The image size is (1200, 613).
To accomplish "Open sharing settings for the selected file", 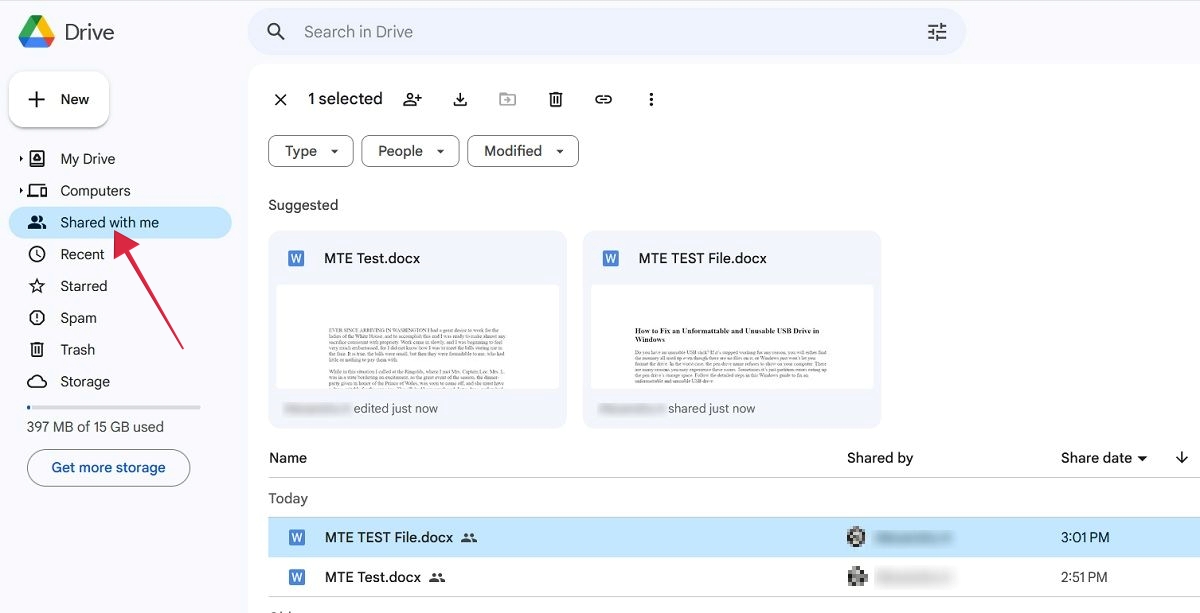I will click(x=412, y=99).
